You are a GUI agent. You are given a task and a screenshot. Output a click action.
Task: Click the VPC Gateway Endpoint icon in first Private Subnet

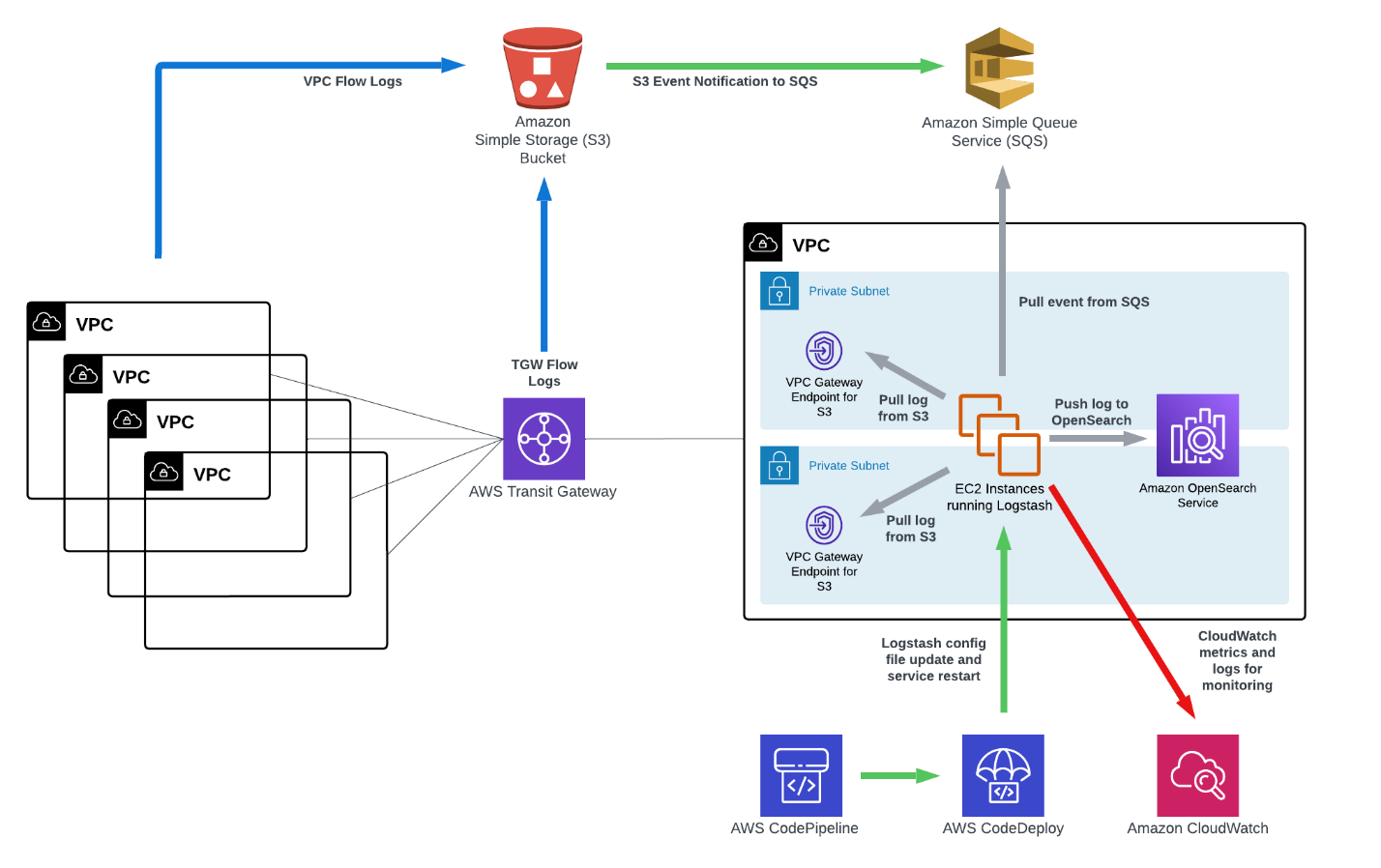[x=824, y=351]
